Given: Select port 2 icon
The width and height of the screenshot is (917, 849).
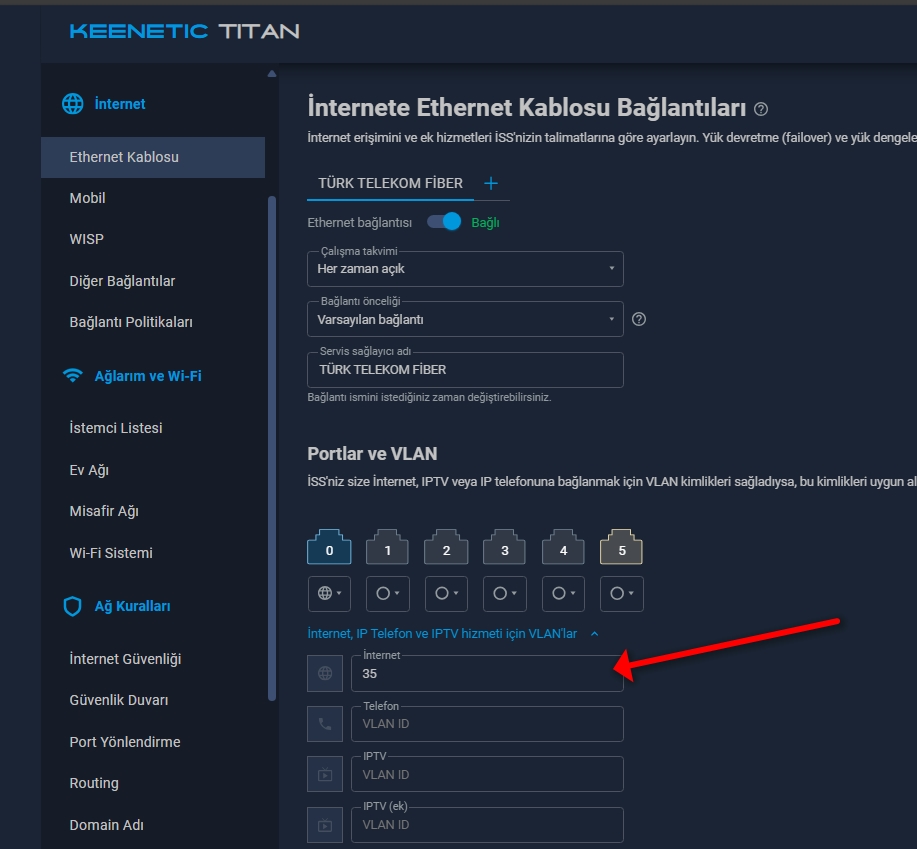Looking at the screenshot, I should click(x=446, y=547).
